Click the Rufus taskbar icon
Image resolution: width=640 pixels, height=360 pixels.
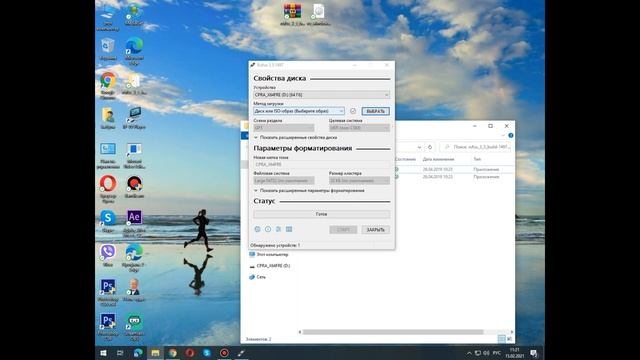[x=242, y=353]
